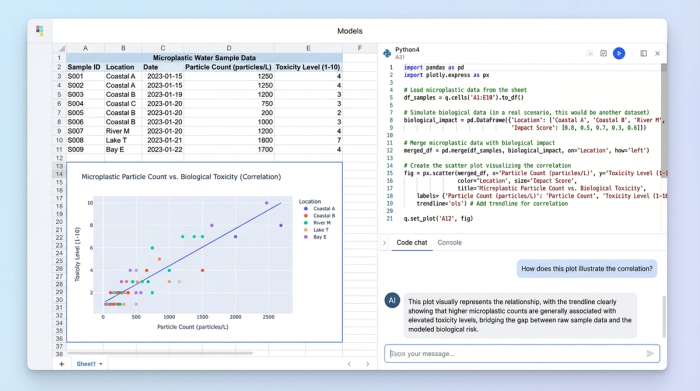The width and height of the screenshot is (700, 391).
Task: Toggle the code panel layout icon
Action: pyautogui.click(x=643, y=53)
